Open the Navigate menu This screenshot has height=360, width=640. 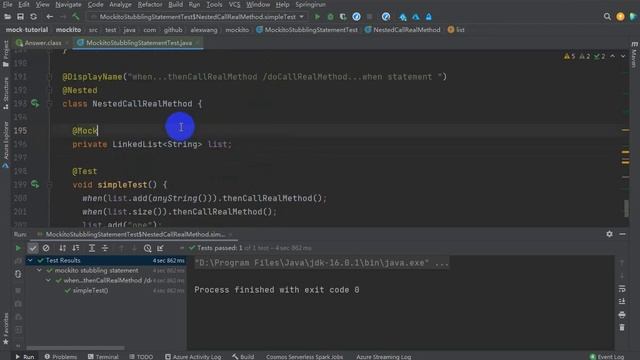(x=68, y=4)
